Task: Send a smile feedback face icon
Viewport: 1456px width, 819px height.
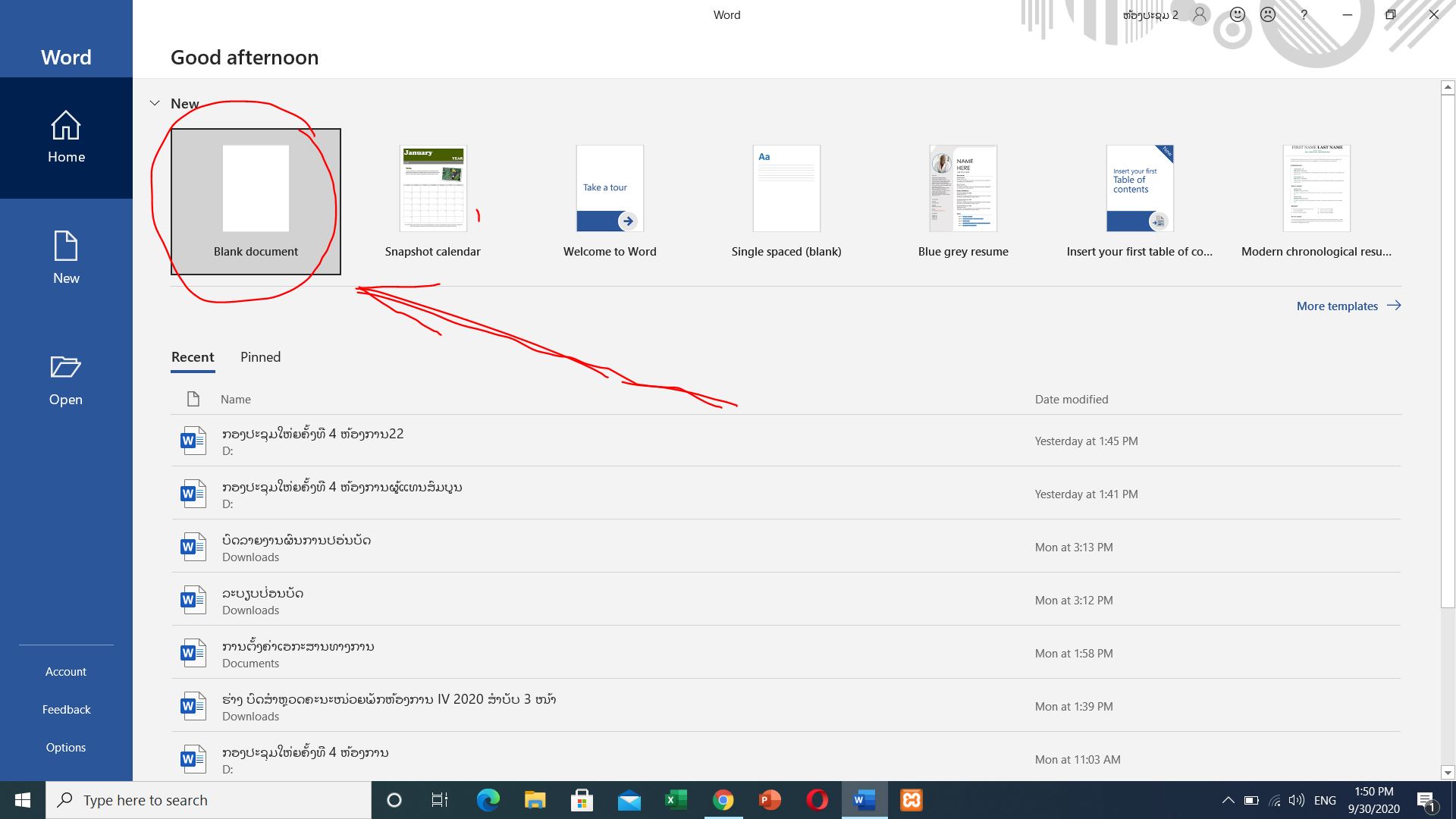Action: (1238, 14)
